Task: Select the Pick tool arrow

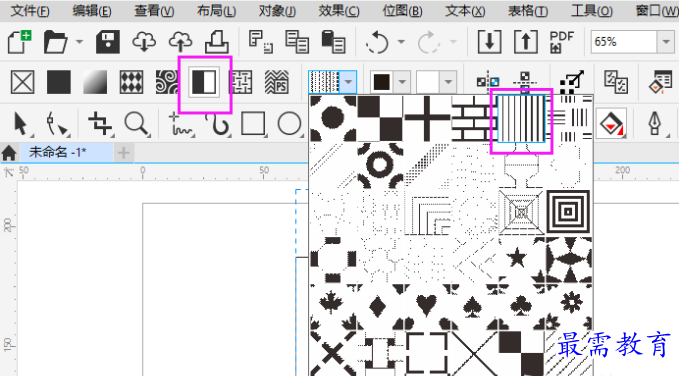Action: tap(21, 123)
